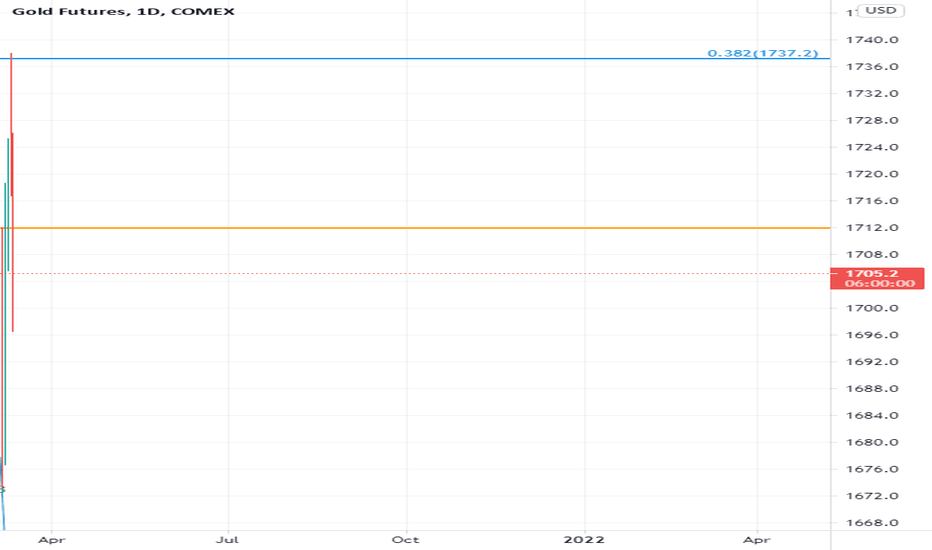Viewport: 932px width, 550px height.
Task: Select the blue Fibonacci retracement line
Action: 415,58
